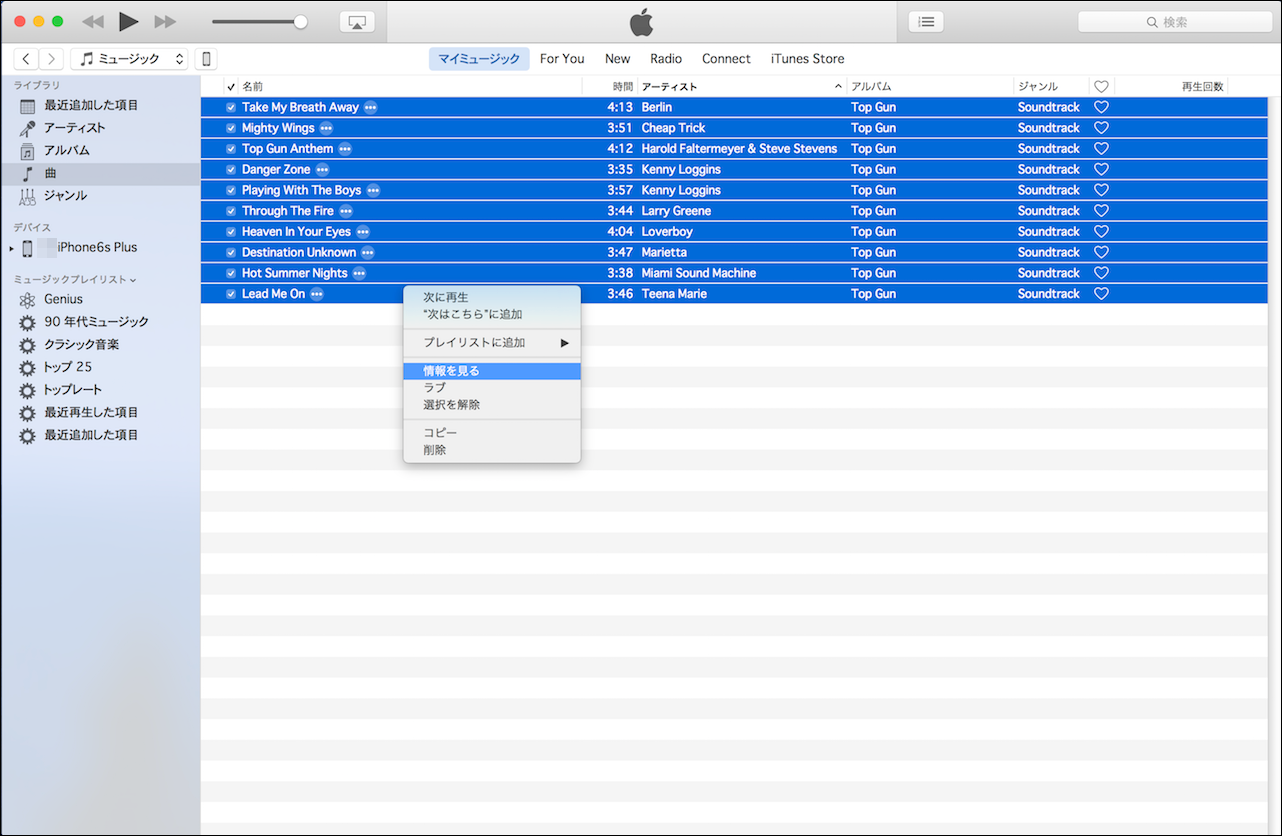Uncheck the Playing With The Boys checkbox
The height and width of the screenshot is (836, 1282).
point(231,190)
